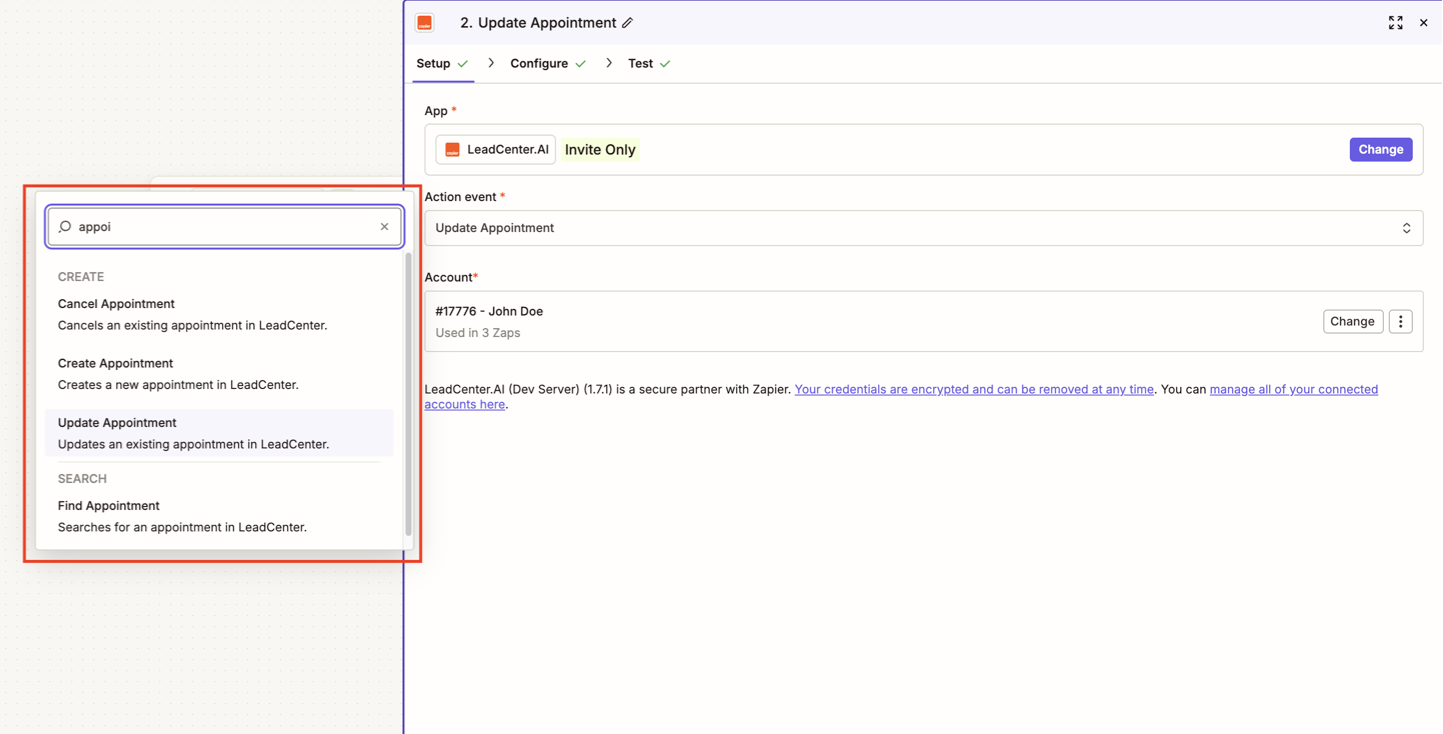Expand the step editor to fullscreen
This screenshot has height=734, width=1443.
(x=1395, y=23)
